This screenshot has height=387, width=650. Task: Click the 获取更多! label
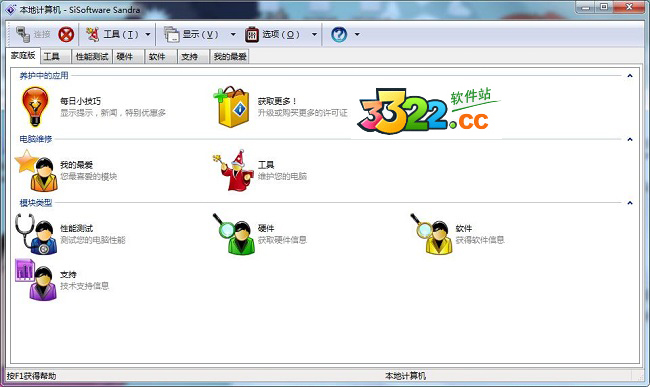pos(277,101)
